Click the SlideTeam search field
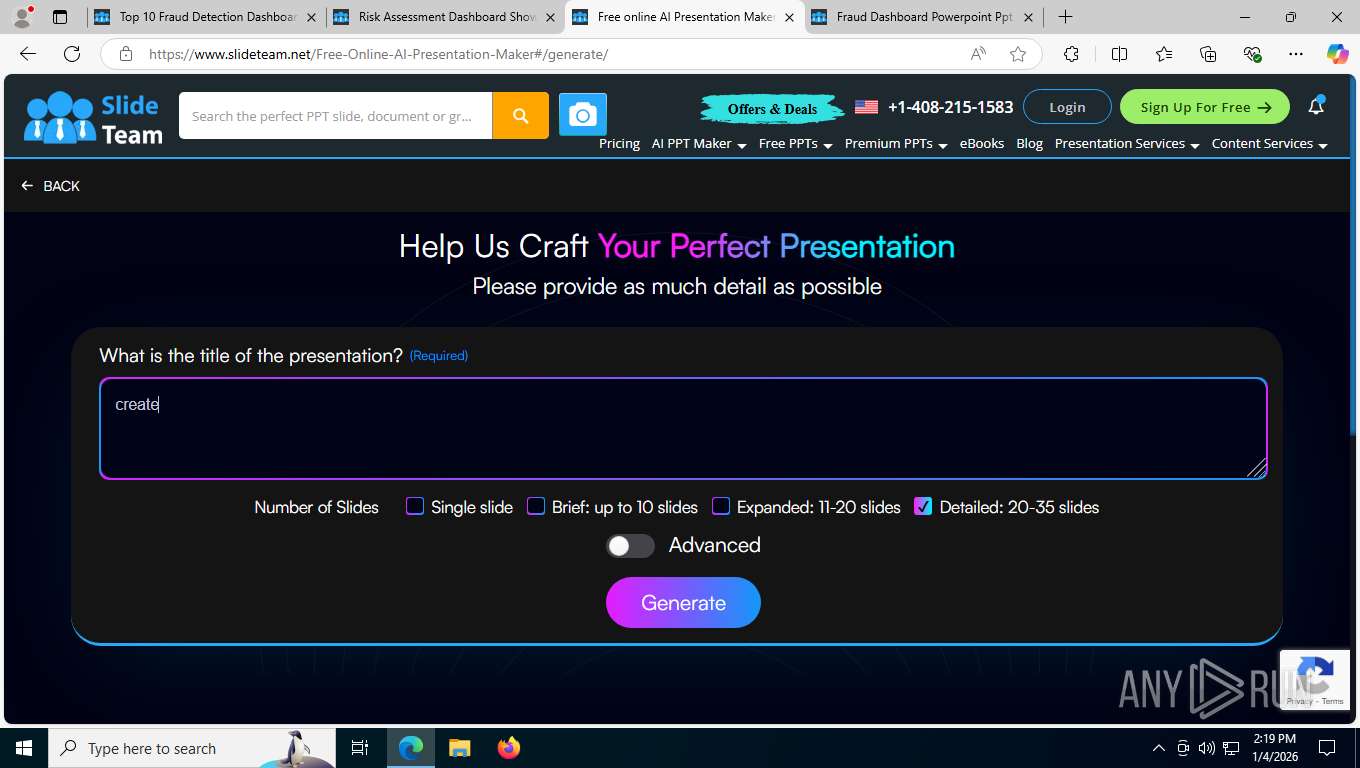The image size is (1360, 768). click(x=335, y=116)
